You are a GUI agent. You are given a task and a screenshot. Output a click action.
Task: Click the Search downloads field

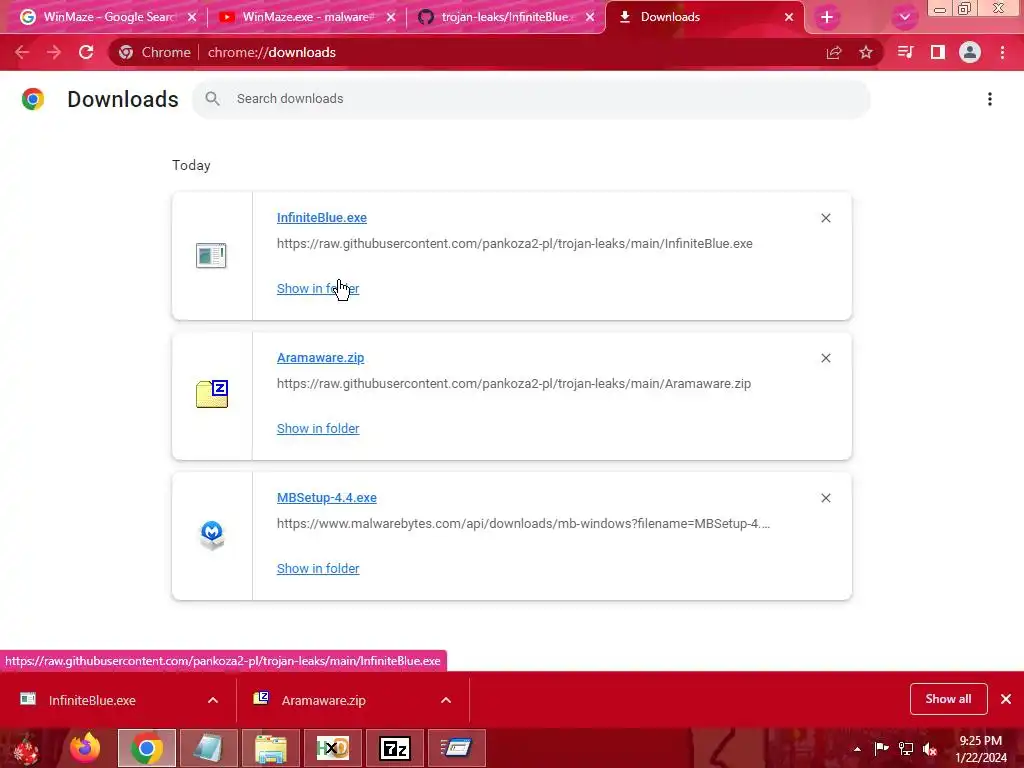click(531, 99)
